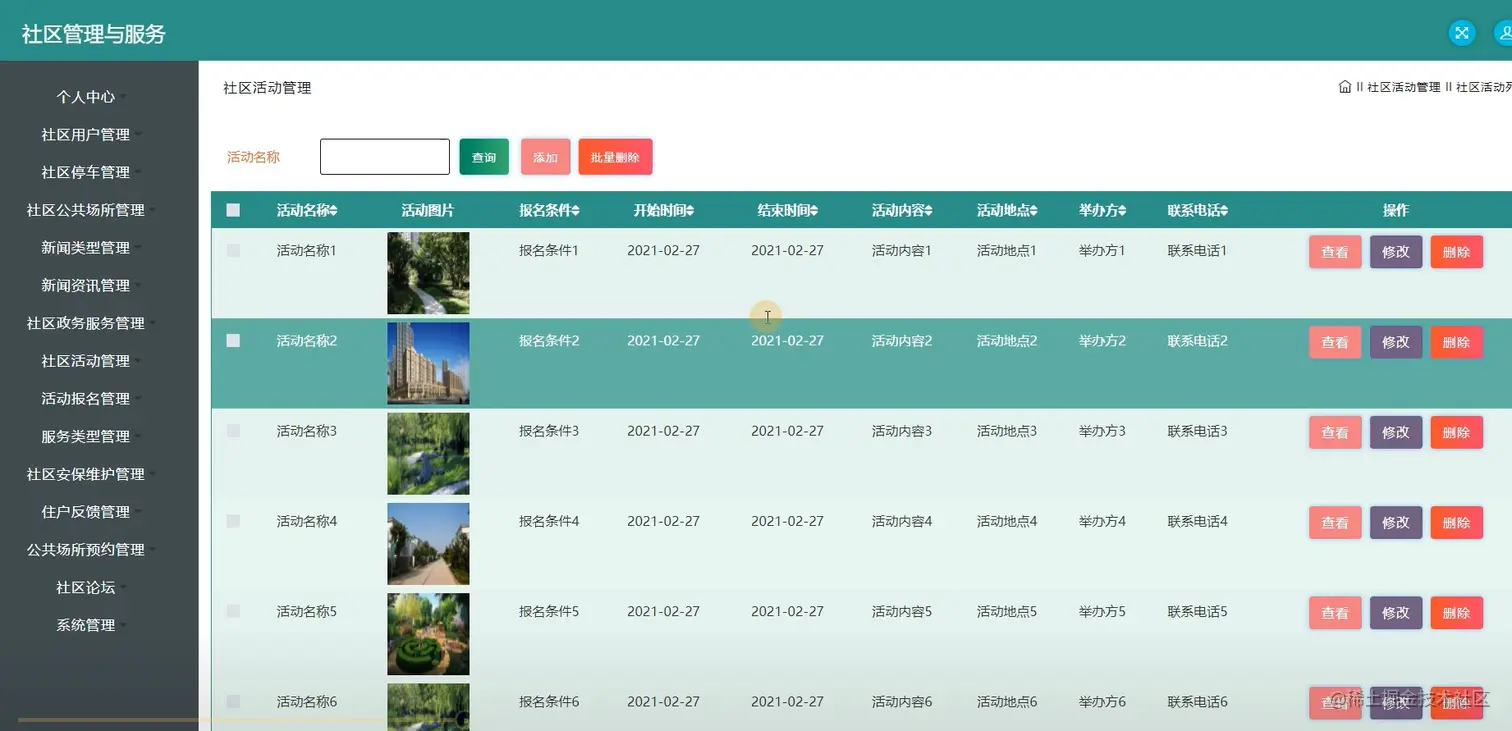This screenshot has height=731, width=1512.
Task: Click the 批量删除 batch delete button
Action: point(615,156)
